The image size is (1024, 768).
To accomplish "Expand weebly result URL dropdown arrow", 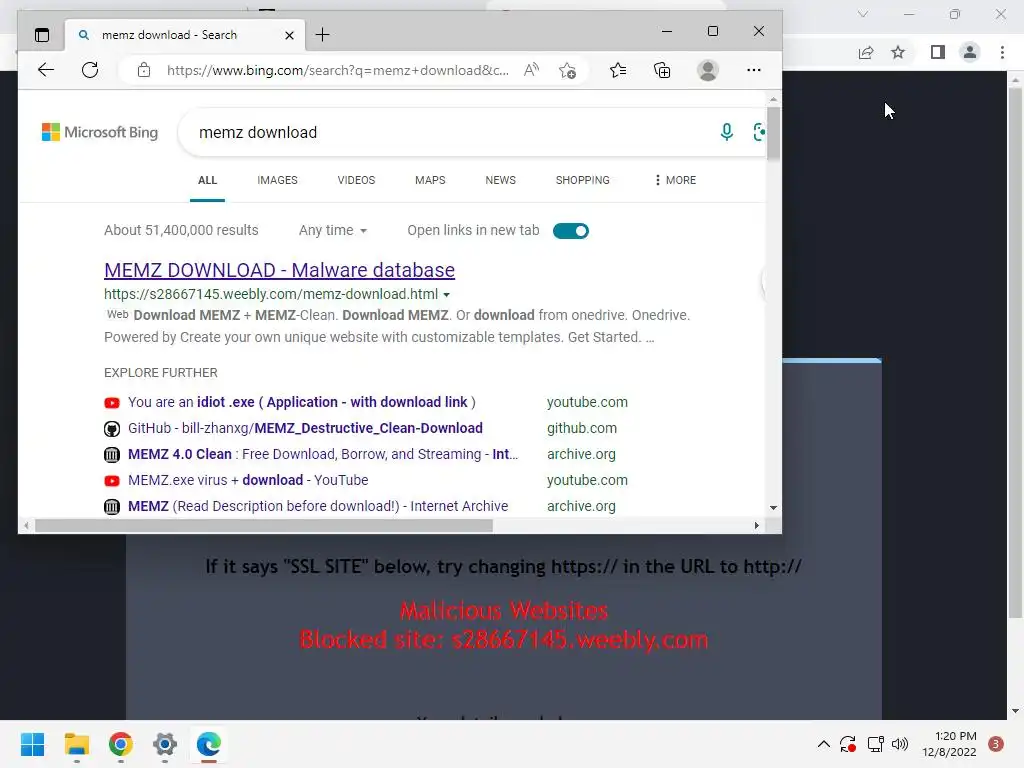I will pyautogui.click(x=447, y=295).
